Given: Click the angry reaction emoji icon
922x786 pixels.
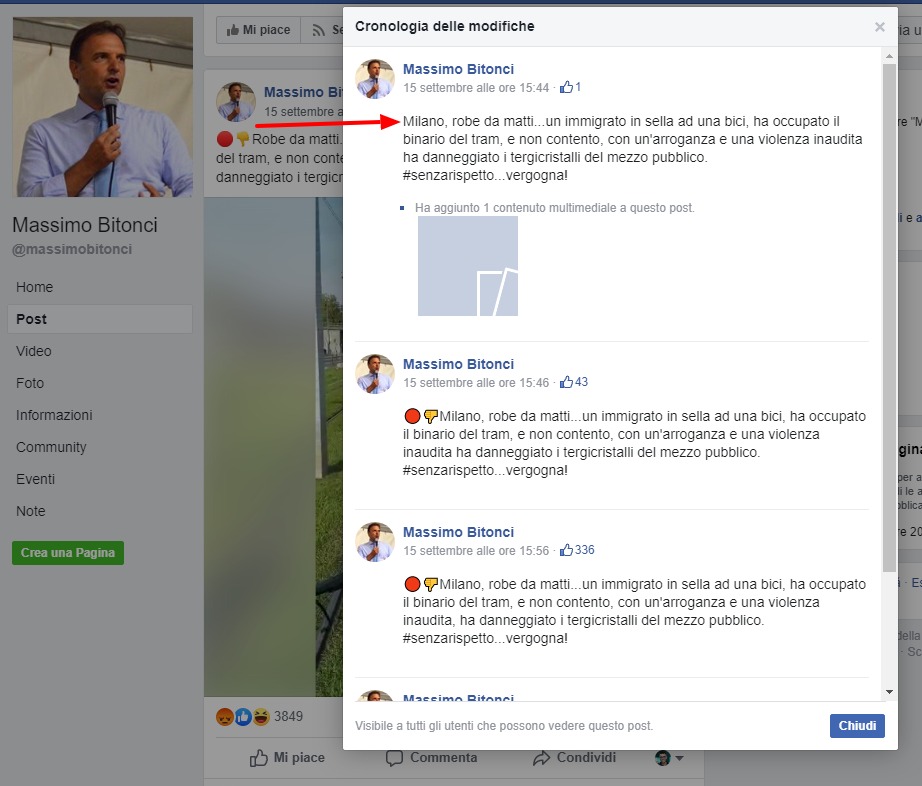Looking at the screenshot, I should [x=225, y=717].
